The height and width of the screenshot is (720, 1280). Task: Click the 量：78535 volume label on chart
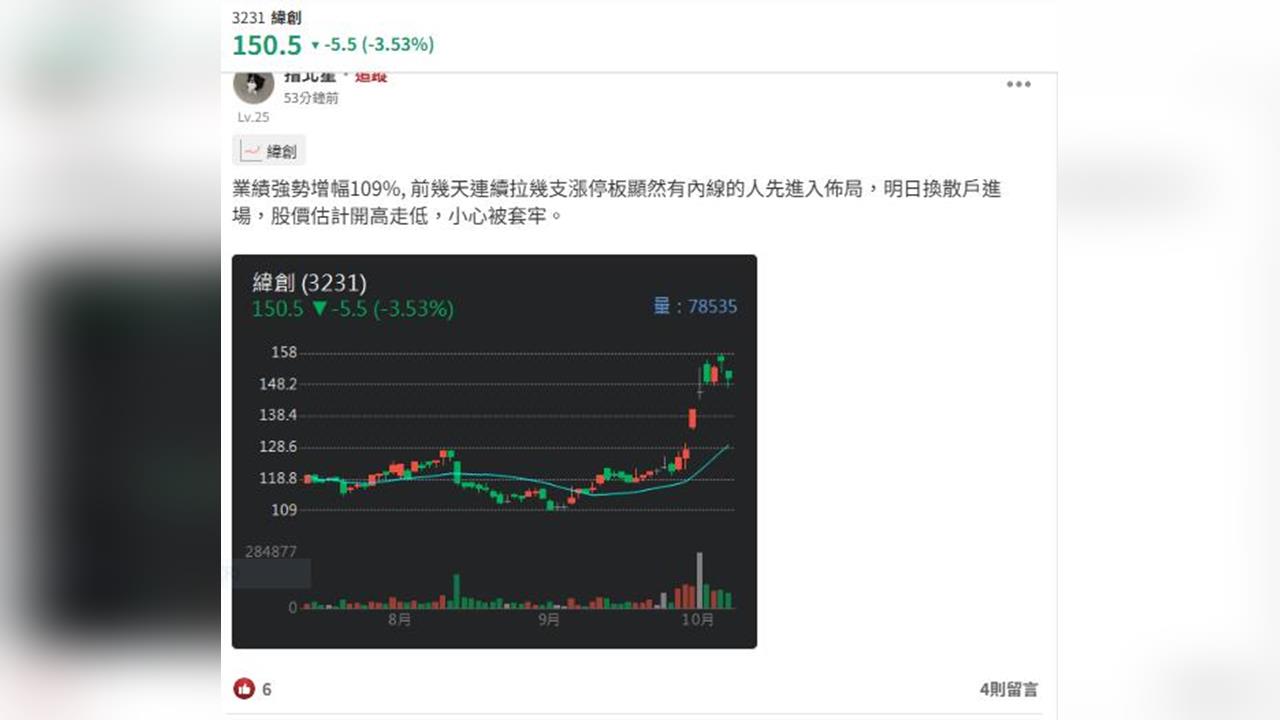pos(695,307)
